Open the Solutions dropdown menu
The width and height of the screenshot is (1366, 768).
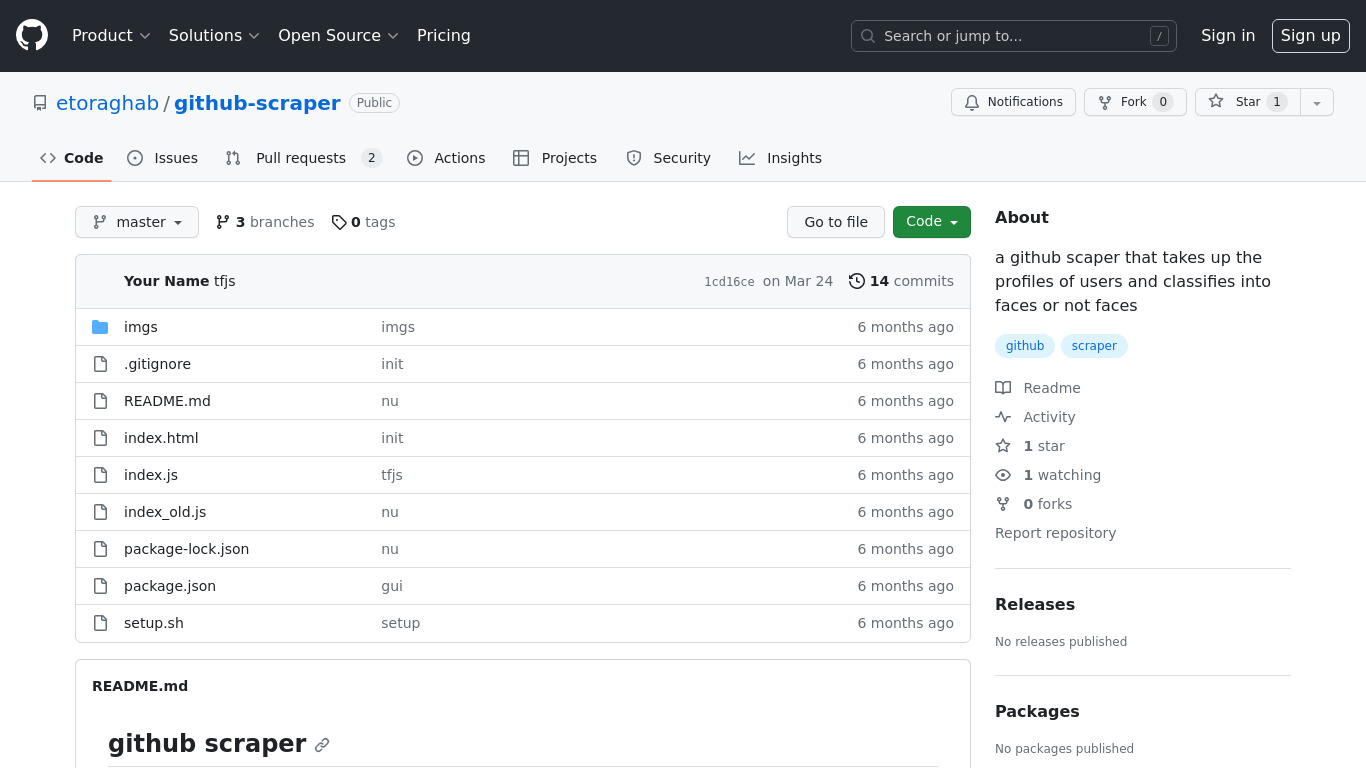[214, 35]
